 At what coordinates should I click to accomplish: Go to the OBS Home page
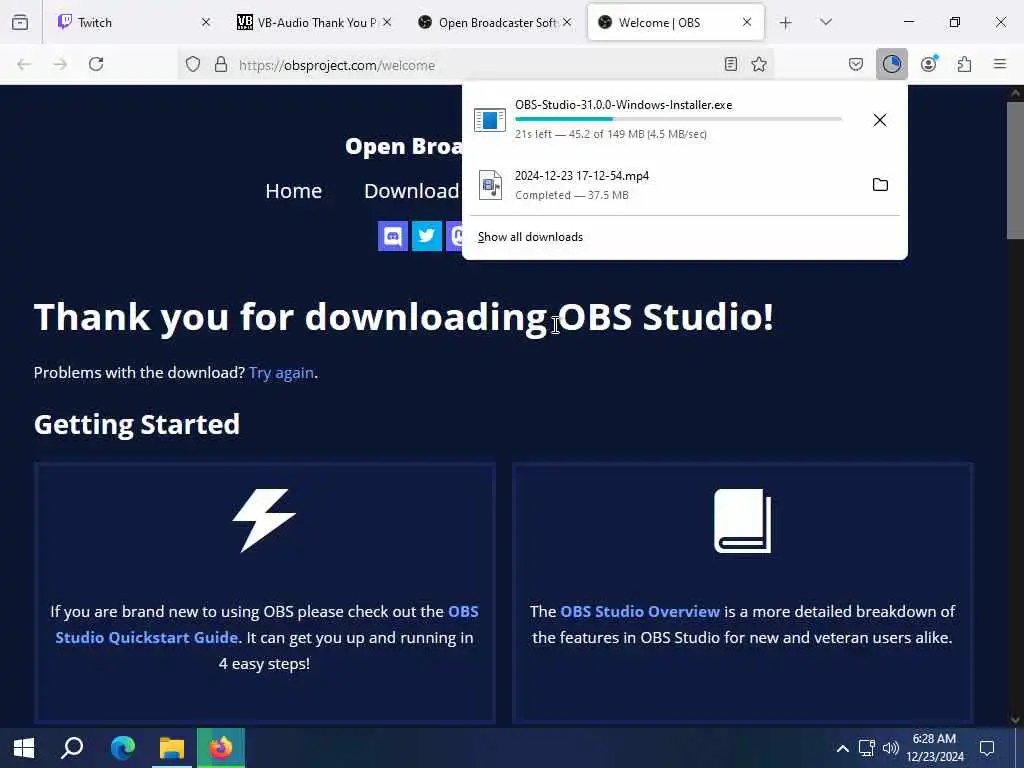click(x=294, y=191)
